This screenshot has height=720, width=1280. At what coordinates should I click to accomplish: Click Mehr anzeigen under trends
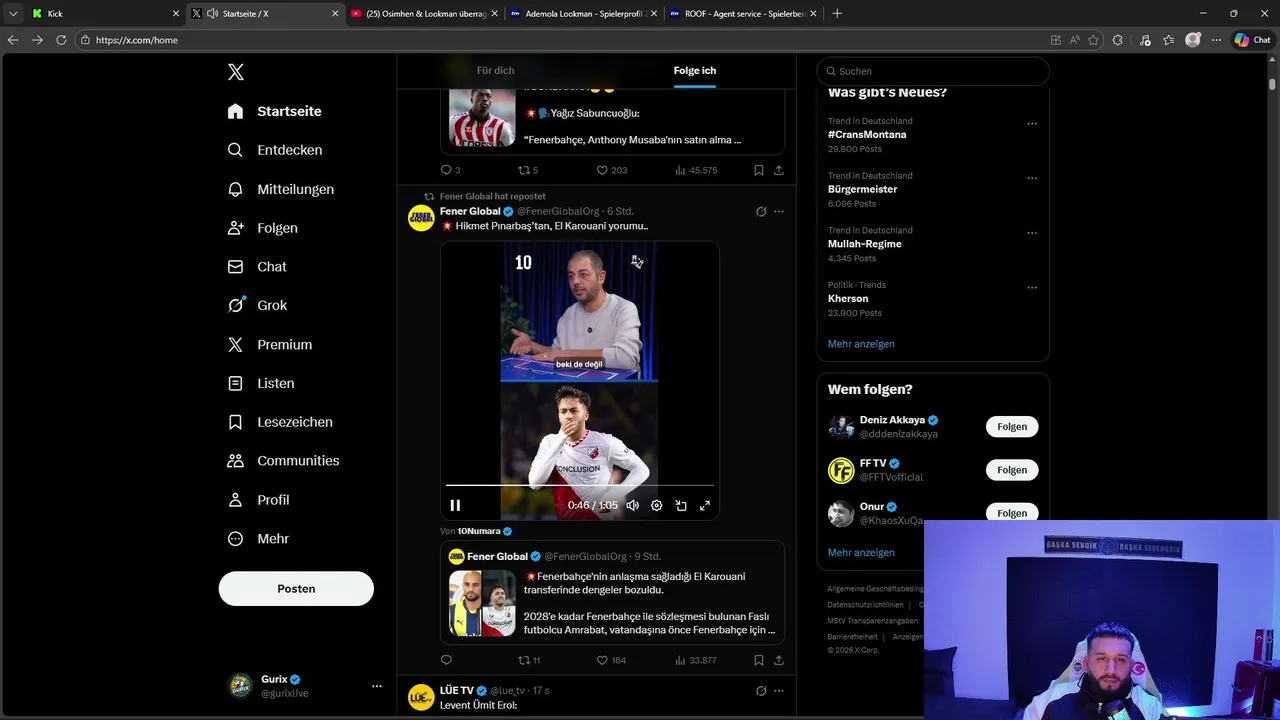pos(861,344)
